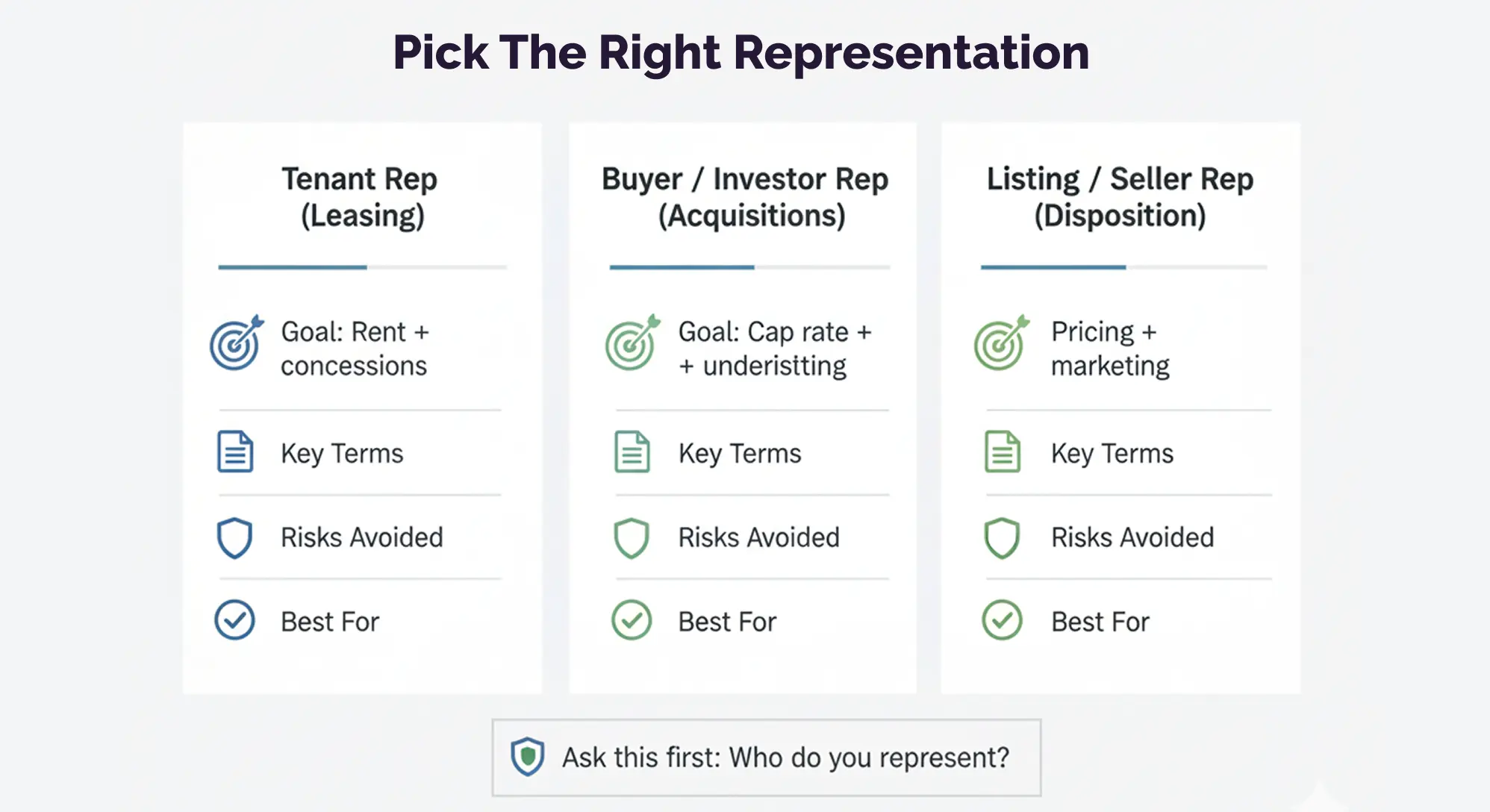This screenshot has height=812, width=1490.
Task: Click the Listing Rep Key Terms document icon
Action: (x=1003, y=452)
